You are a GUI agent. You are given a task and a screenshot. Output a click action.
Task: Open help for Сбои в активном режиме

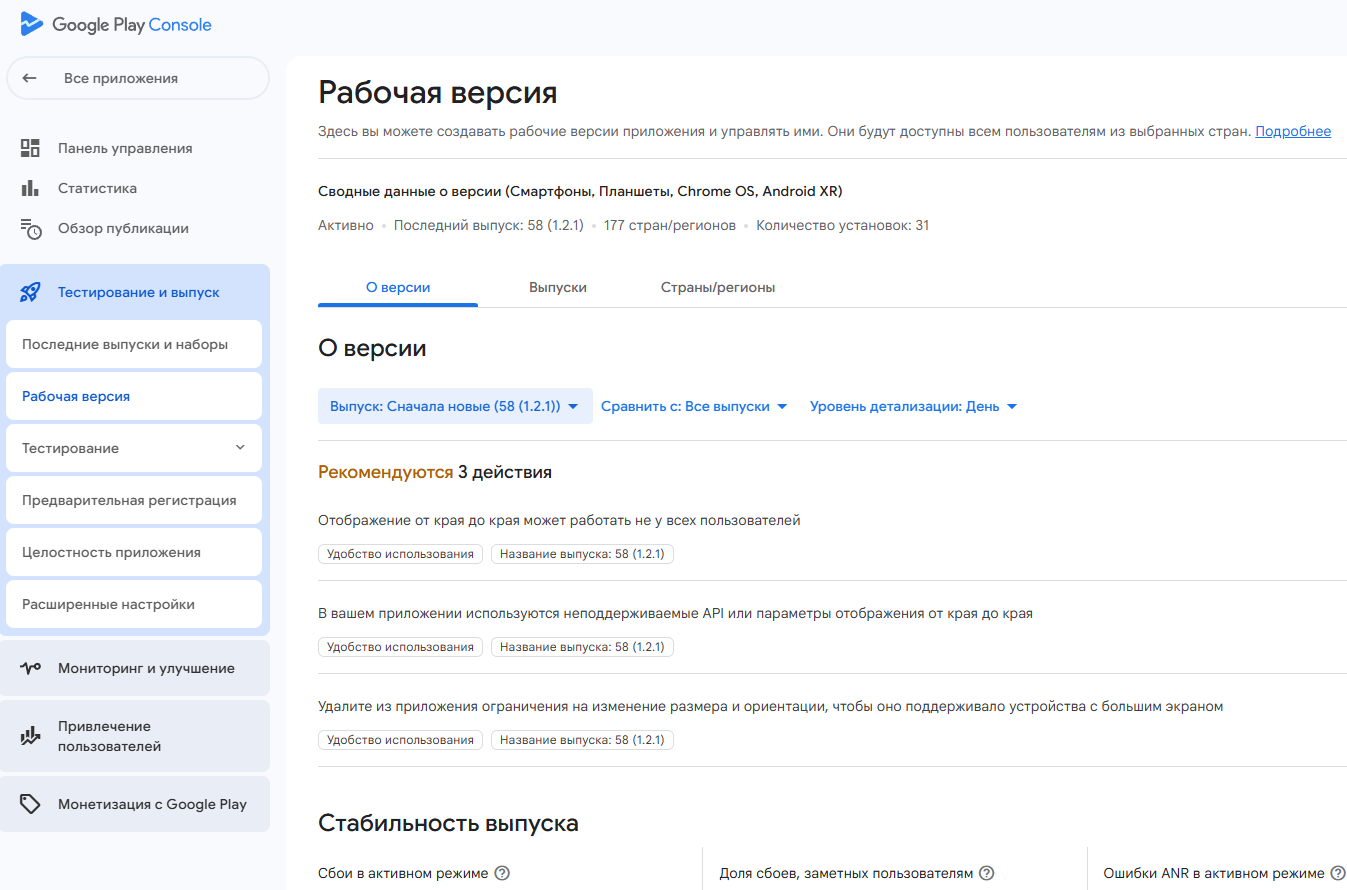tap(500, 872)
